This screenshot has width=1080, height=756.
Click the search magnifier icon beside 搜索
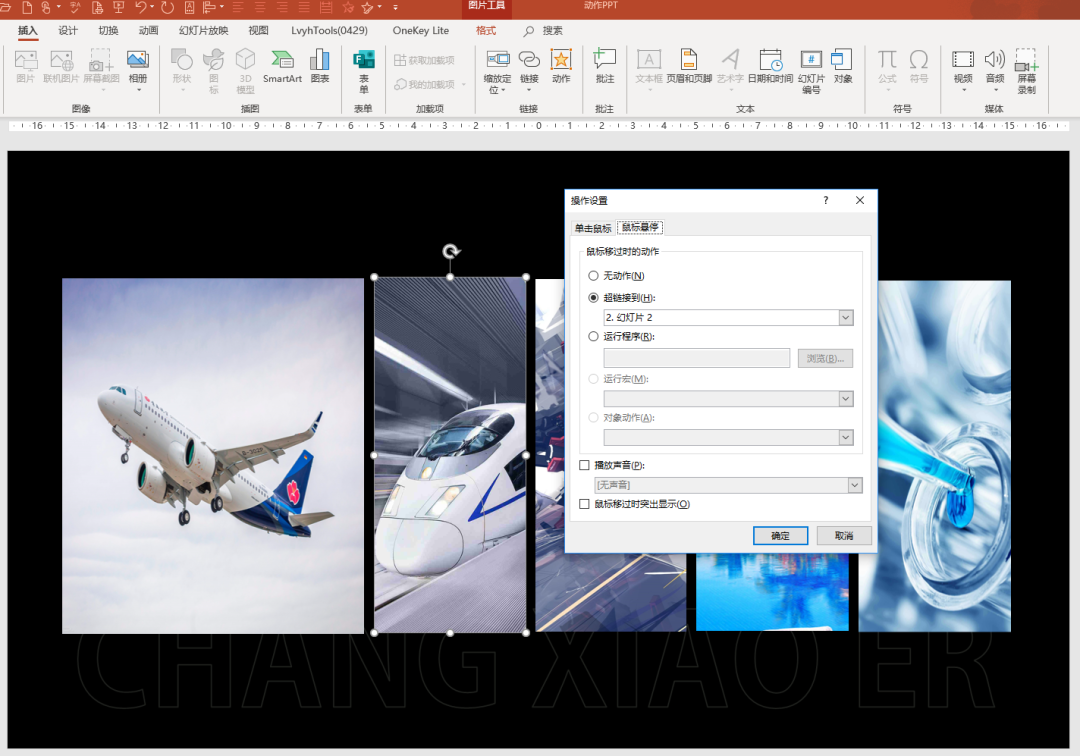coord(529,31)
